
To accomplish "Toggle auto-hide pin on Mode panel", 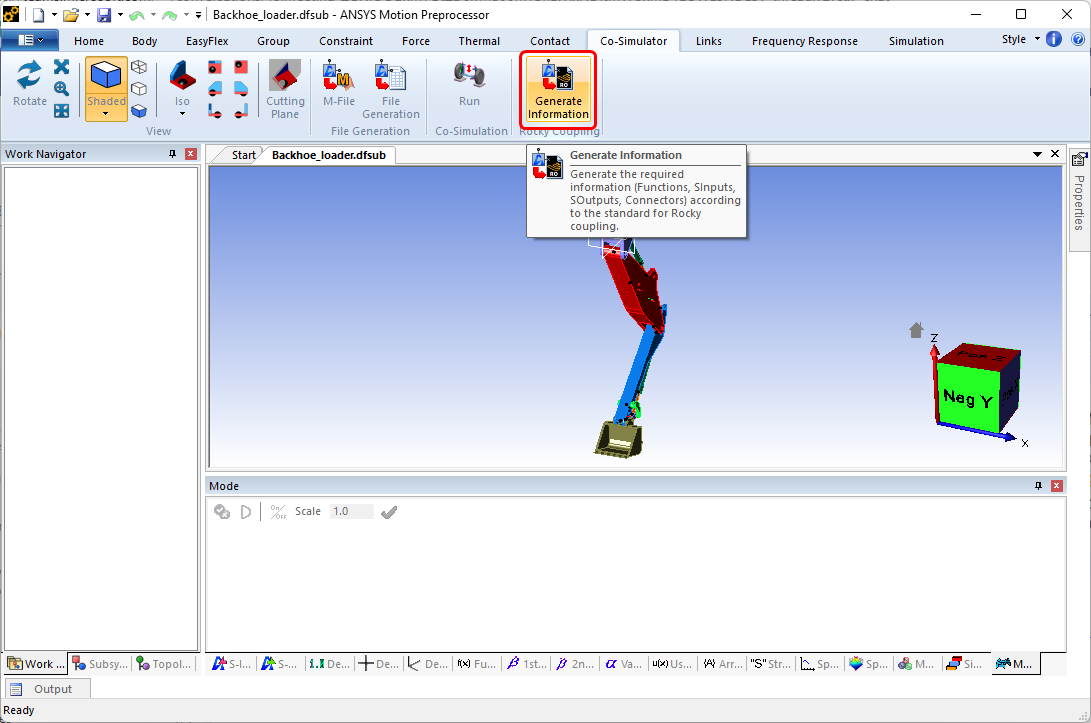I will coord(1038,486).
